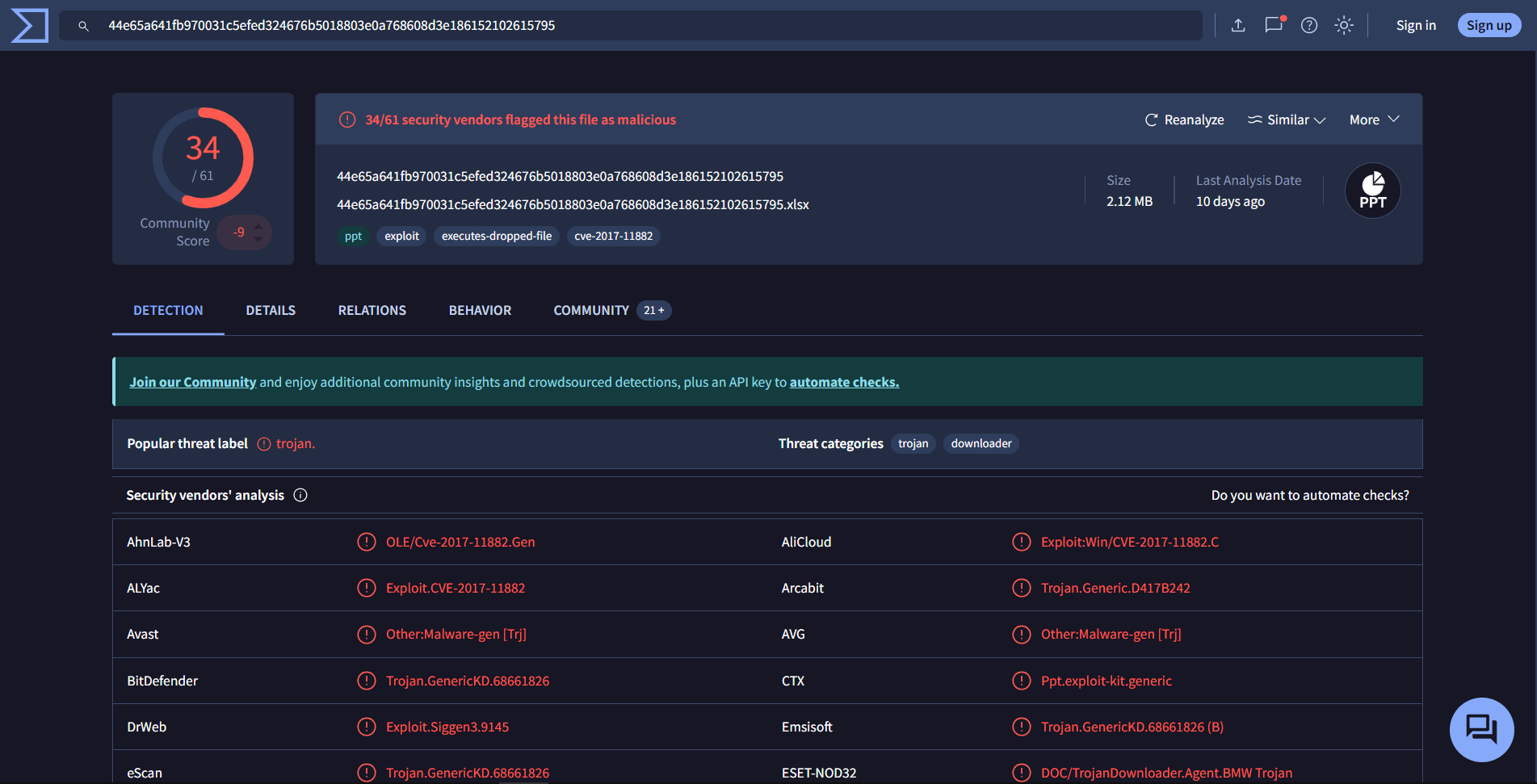Click the PPT file type icon
Image resolution: width=1537 pixels, height=784 pixels.
click(x=1372, y=191)
